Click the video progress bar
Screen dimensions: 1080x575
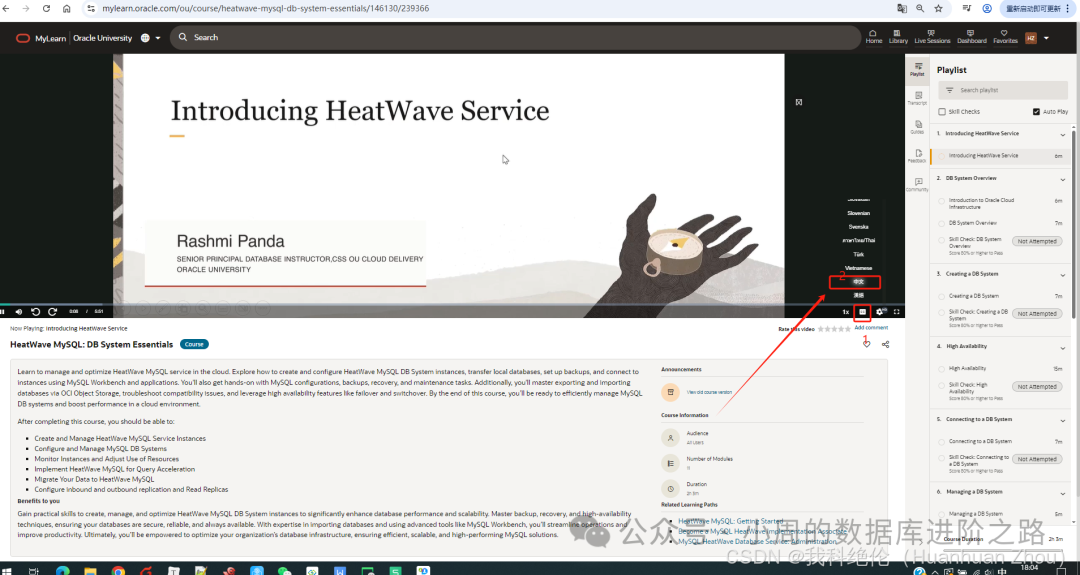(x=452, y=304)
